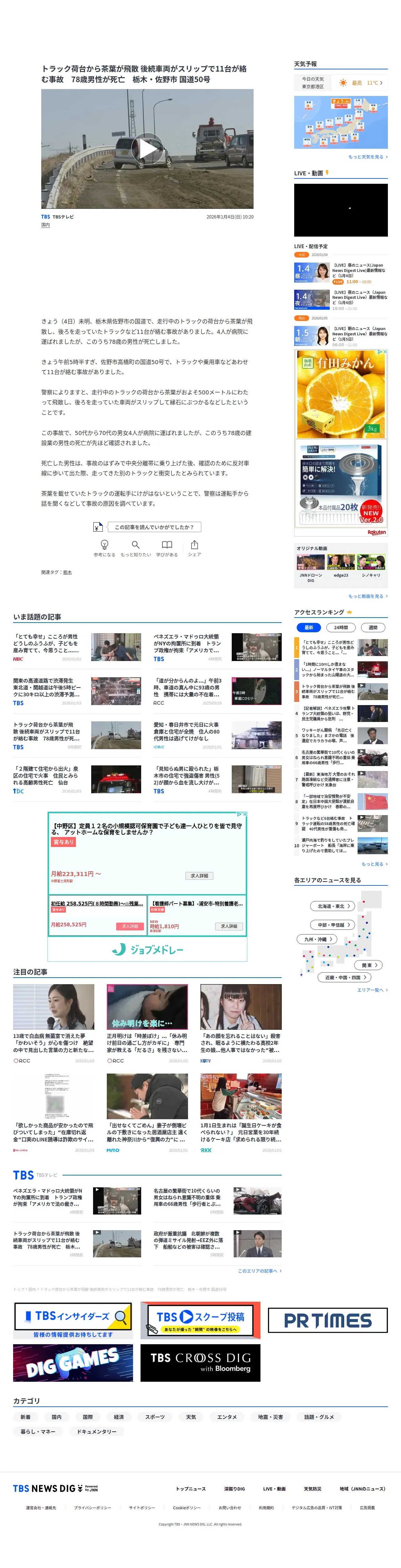Open the ベネズエラ・マドゥロ大統領 trending article
The image size is (401, 1568).
click(217, 647)
